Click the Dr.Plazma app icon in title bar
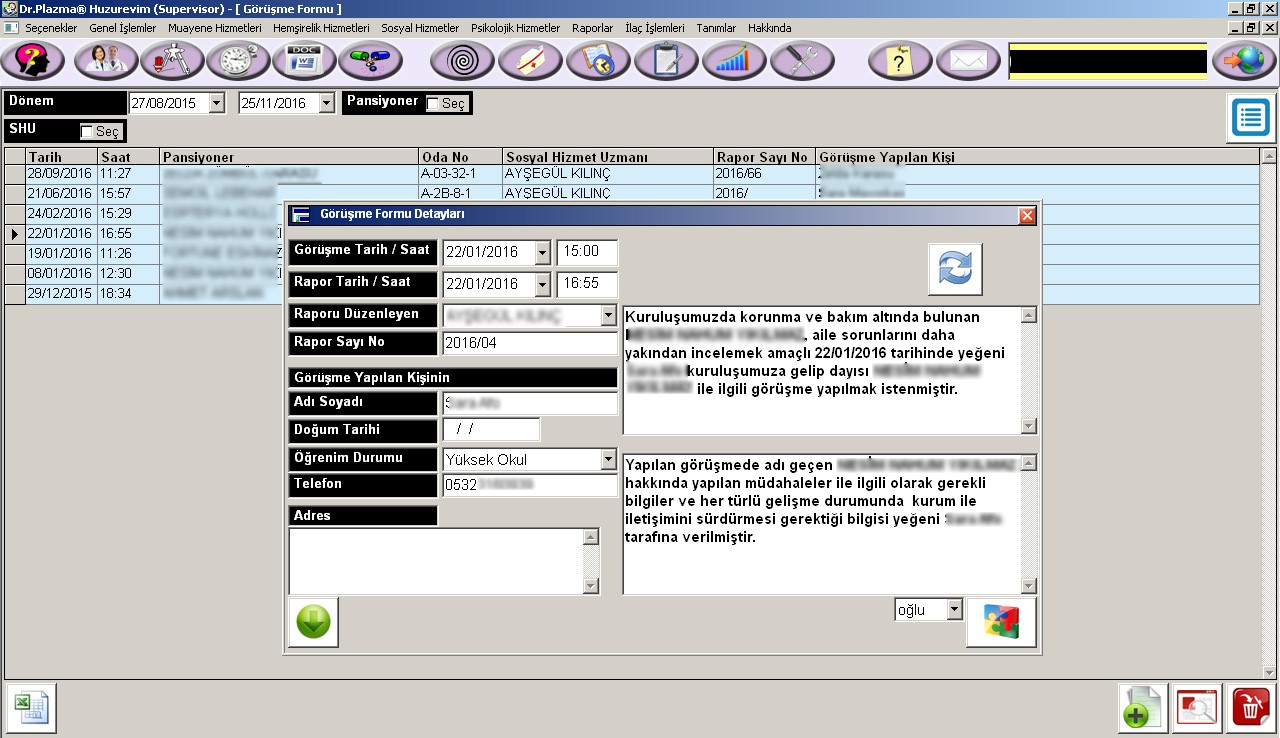This screenshot has height=738, width=1280. click(x=9, y=8)
